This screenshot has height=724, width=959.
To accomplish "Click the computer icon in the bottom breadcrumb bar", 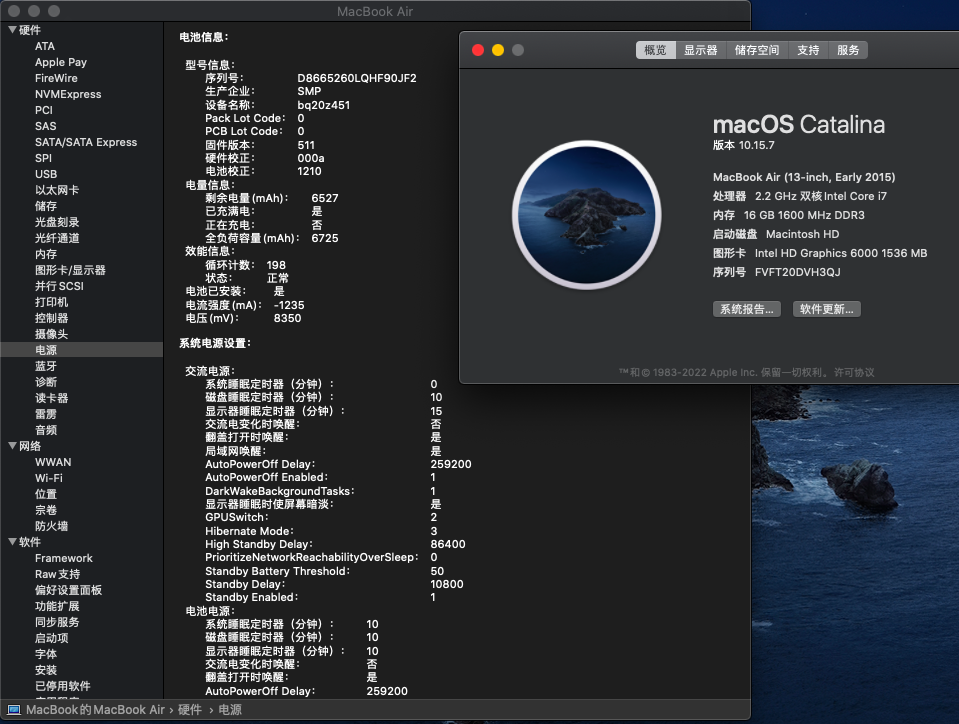I will click(13, 712).
